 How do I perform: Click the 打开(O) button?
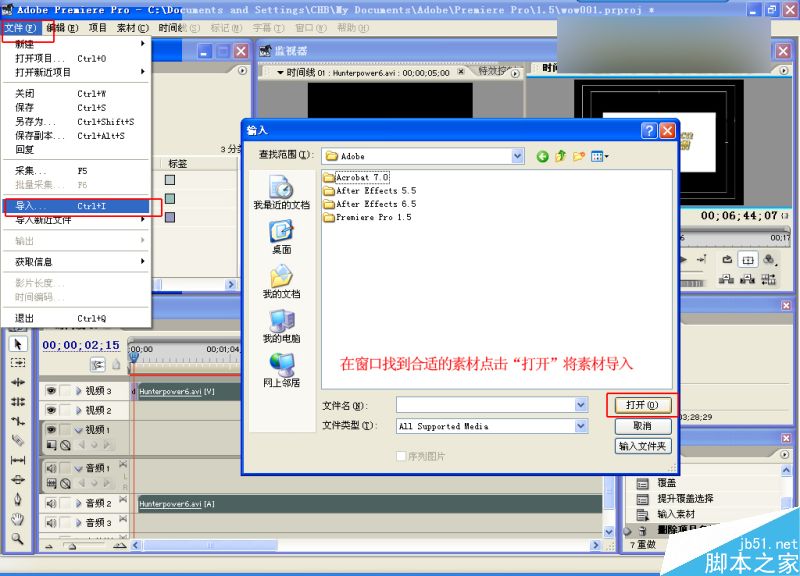[642, 405]
